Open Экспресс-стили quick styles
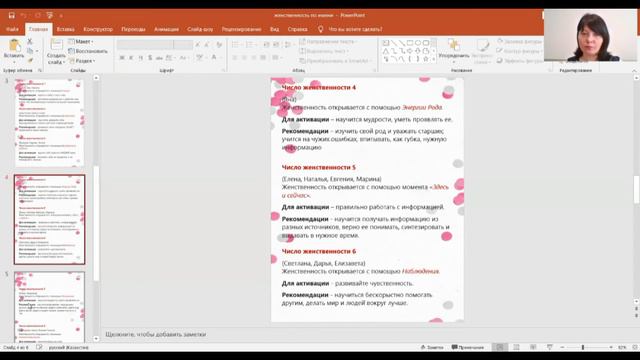This screenshot has height=360, width=640. [x=482, y=51]
